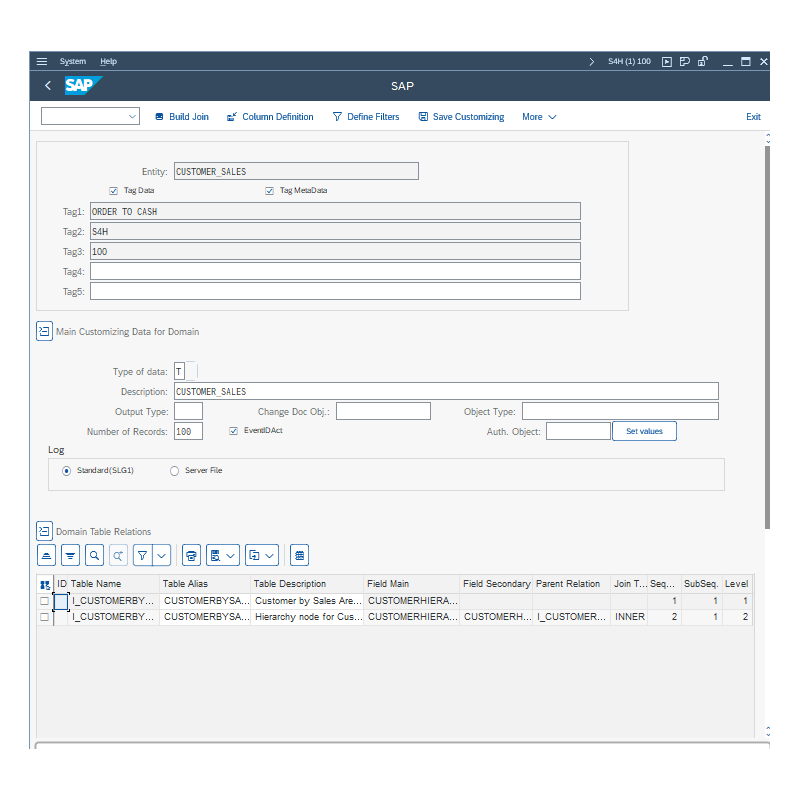This screenshot has height=800, width=800.
Task: Disable the Tag MetaData checkbox
Action: pyautogui.click(x=269, y=190)
